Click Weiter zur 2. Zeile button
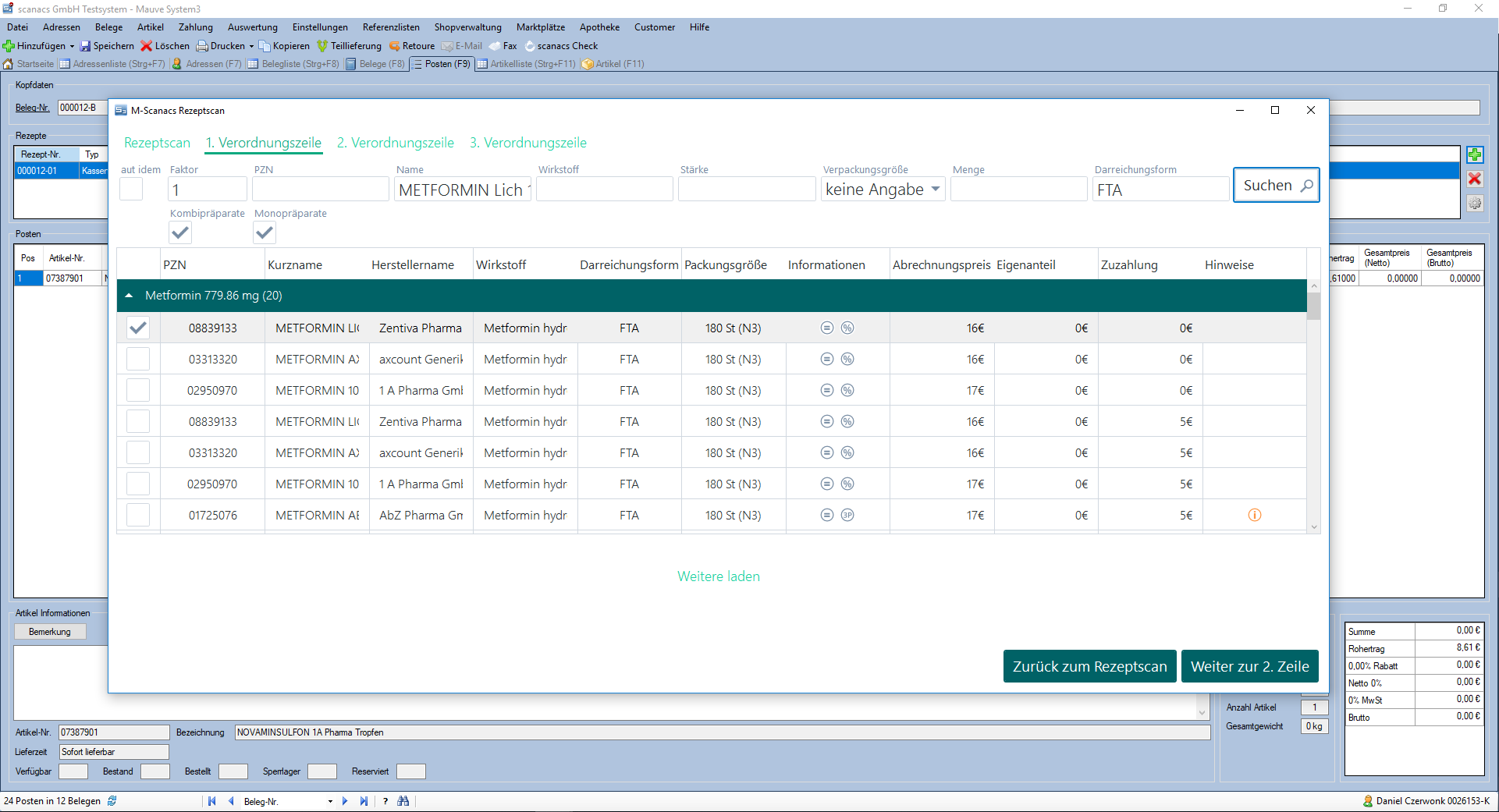 [1249, 666]
